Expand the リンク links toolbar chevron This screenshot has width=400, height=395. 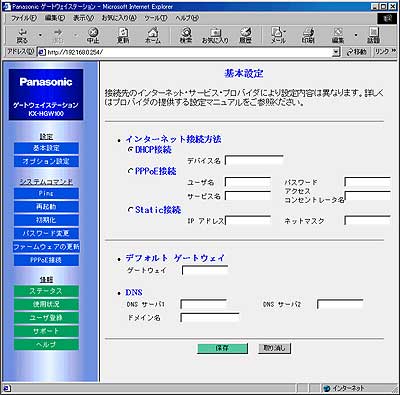394,51
